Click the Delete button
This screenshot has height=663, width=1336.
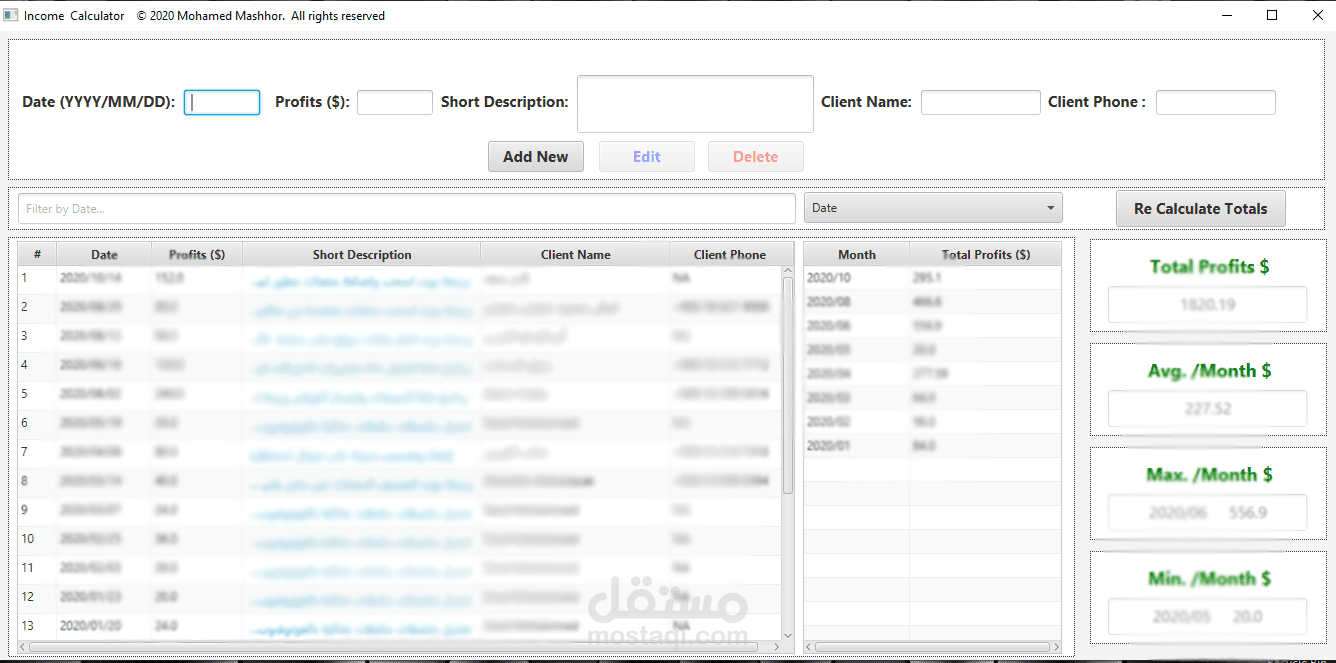click(x=756, y=156)
